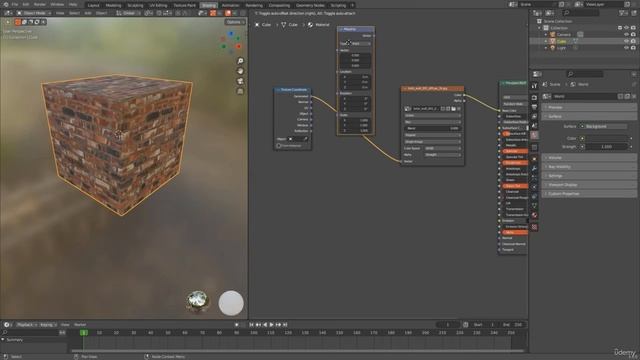Viewport: 640px width, 360px height.
Task: Click the Marker menu in timeline
Action: coord(80,324)
